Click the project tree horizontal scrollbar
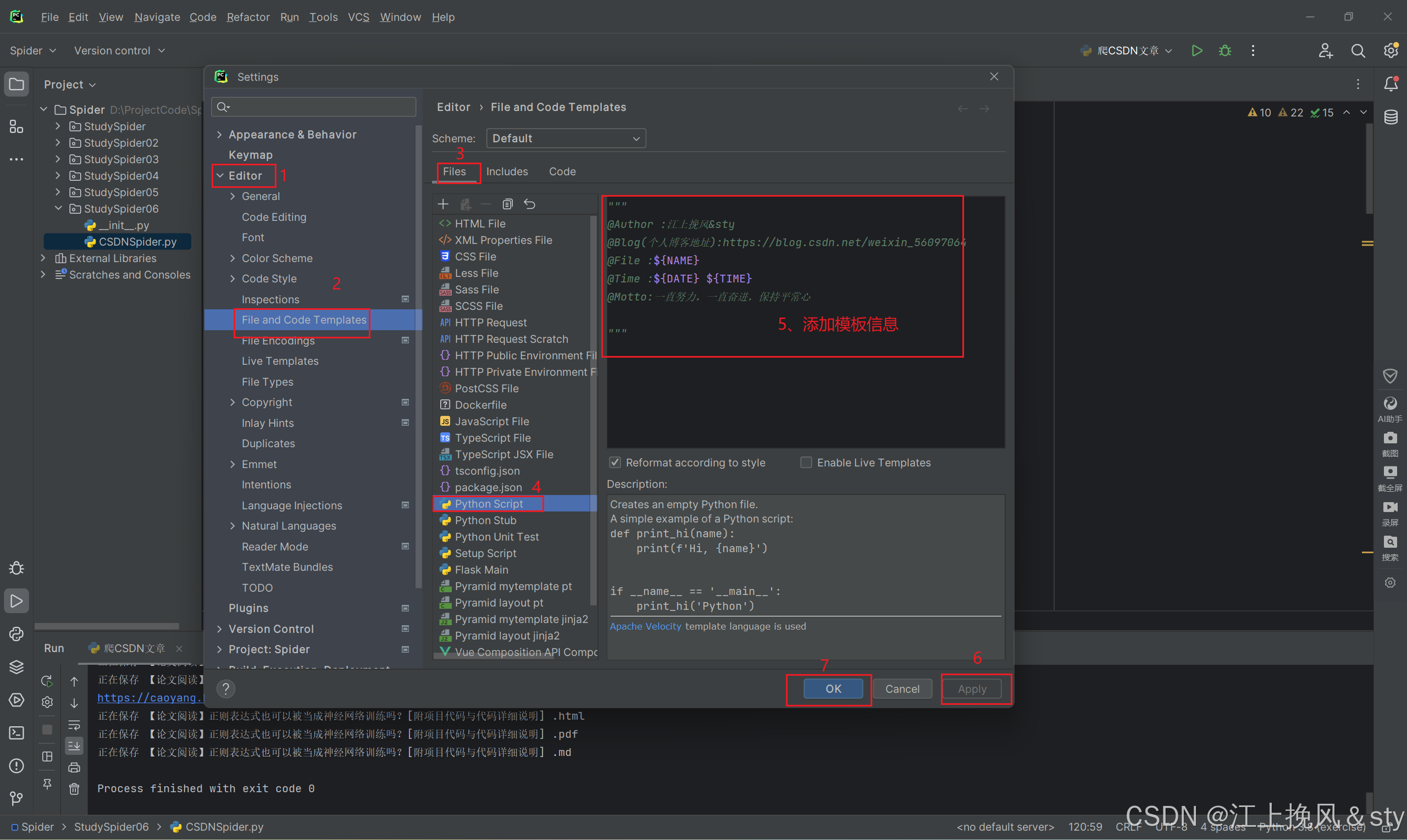 click(107, 626)
